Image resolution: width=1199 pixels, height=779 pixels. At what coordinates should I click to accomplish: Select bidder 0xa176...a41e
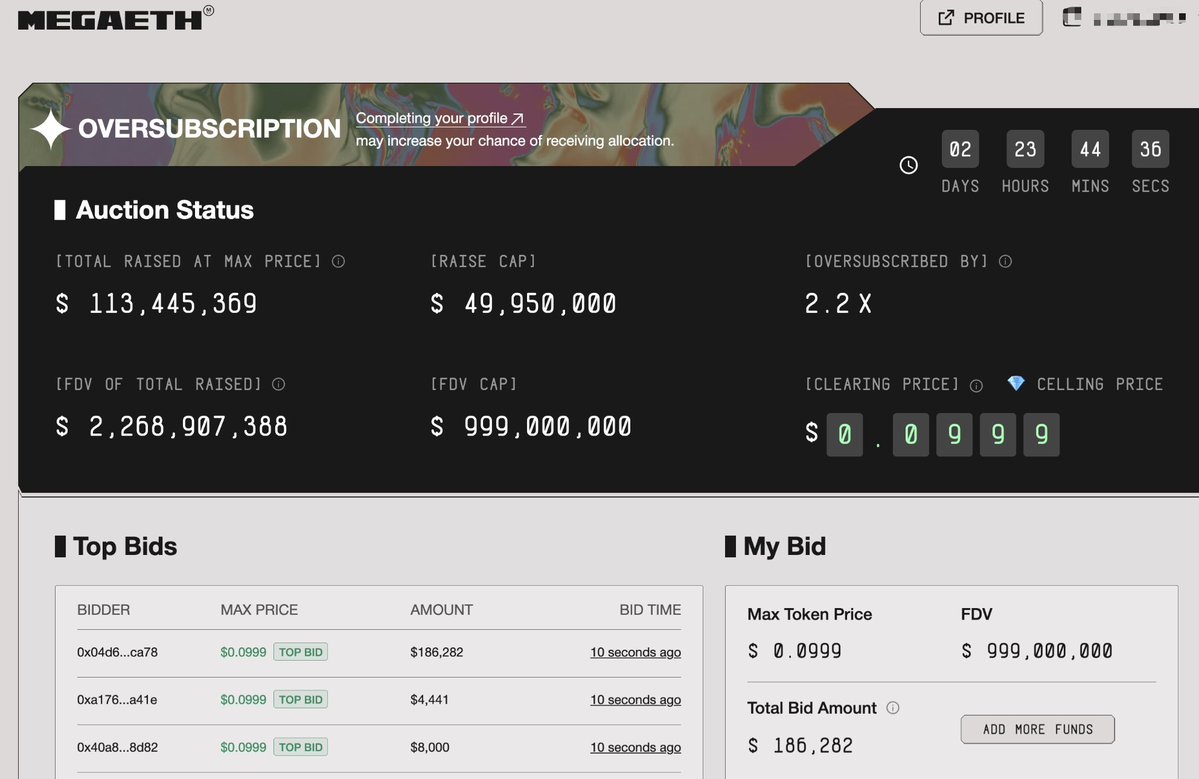117,699
